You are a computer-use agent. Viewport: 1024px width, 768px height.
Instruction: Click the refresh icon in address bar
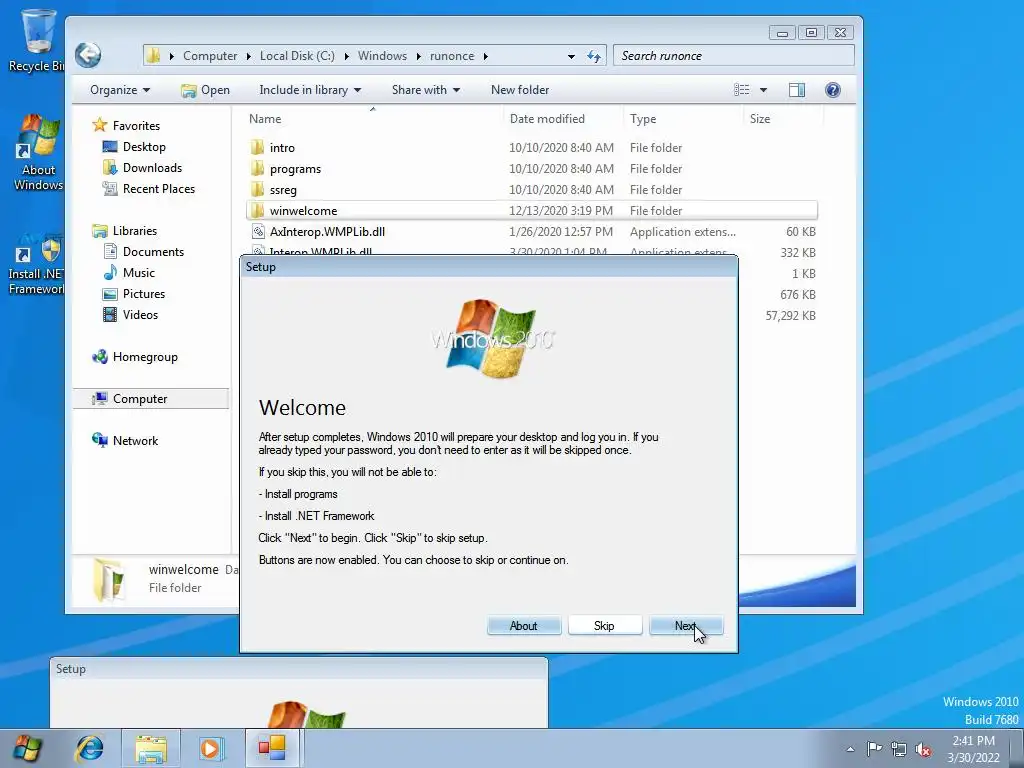594,56
